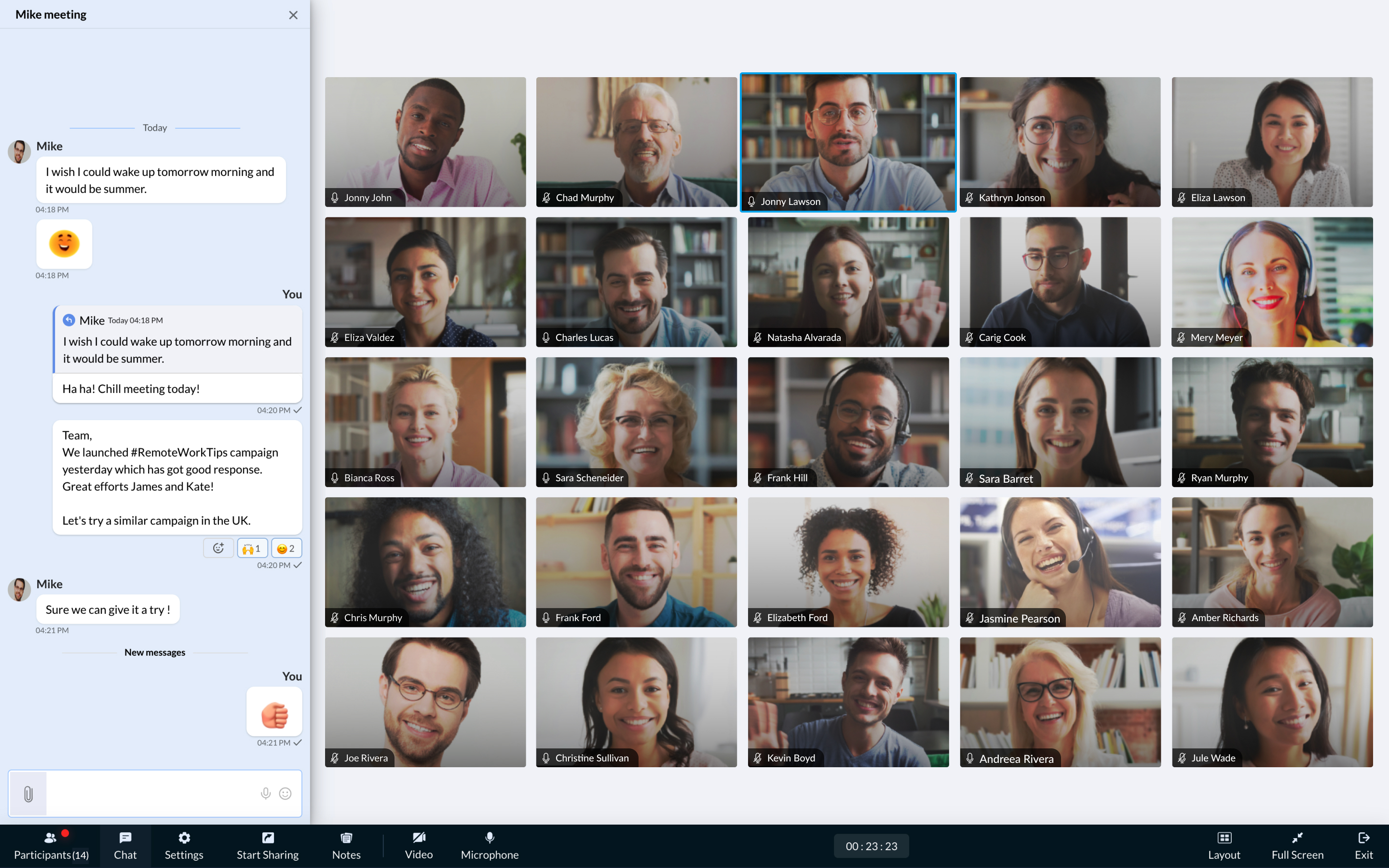Click attachment icon in chat input
1389x868 pixels.
(x=27, y=793)
